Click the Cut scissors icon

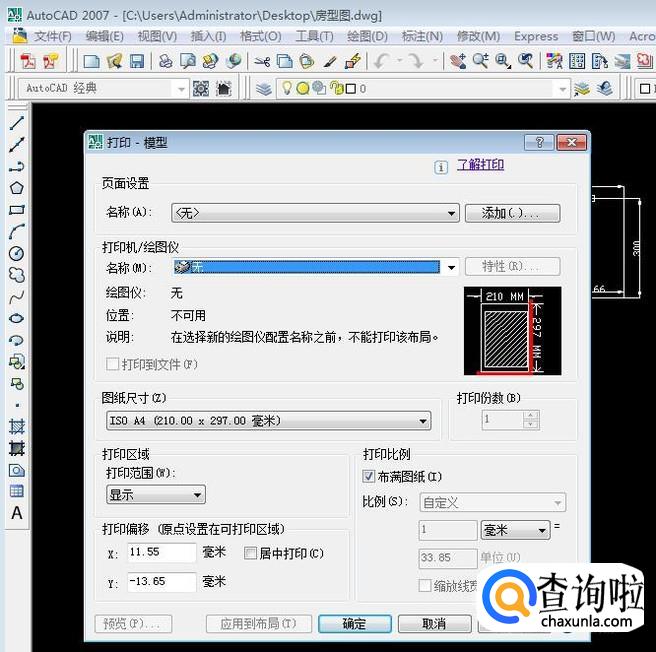(x=262, y=62)
